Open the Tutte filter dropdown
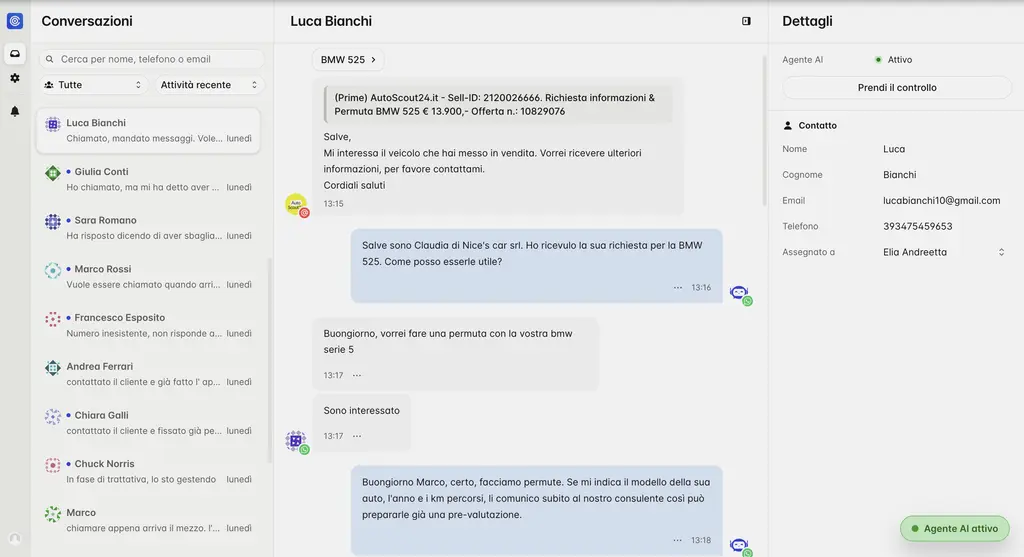 93,85
